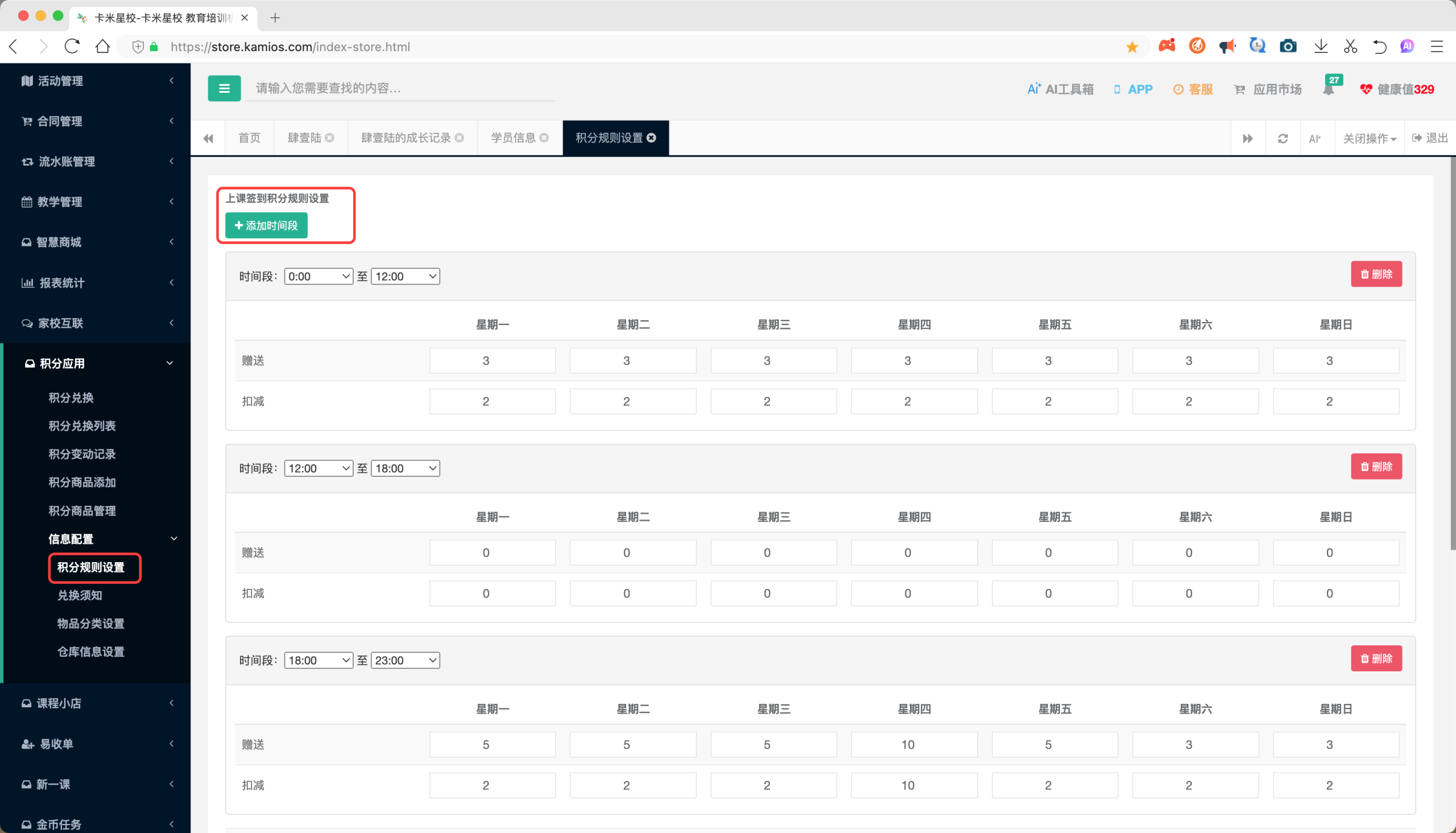Screen dimensions: 1456x833
Task: Click the browser address bar URL
Action: [x=291, y=47]
